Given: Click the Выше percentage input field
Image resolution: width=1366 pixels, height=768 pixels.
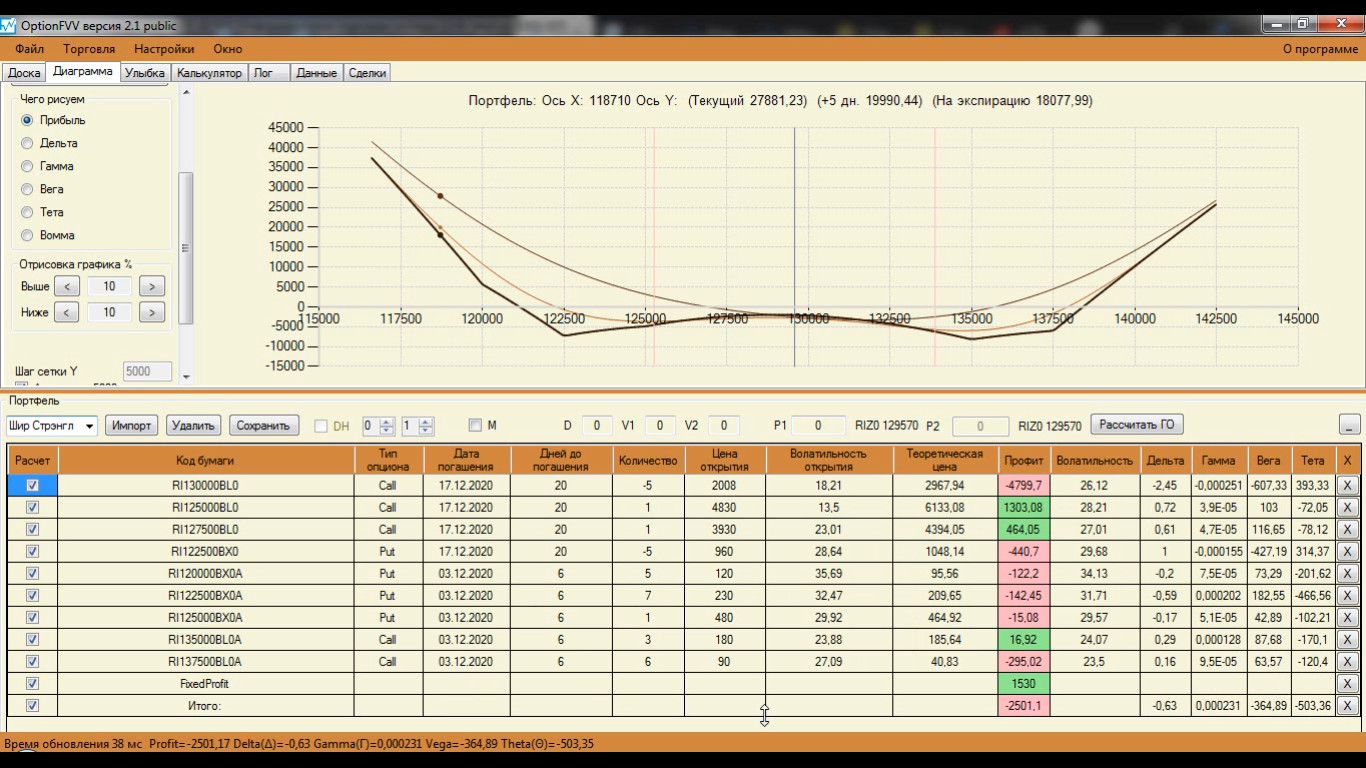Looking at the screenshot, I should click(109, 286).
